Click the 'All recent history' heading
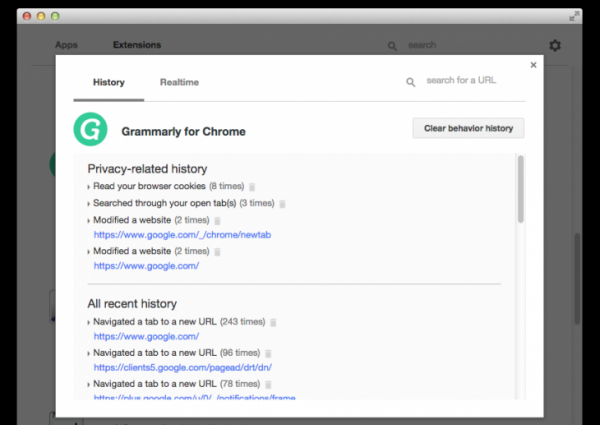 (132, 304)
